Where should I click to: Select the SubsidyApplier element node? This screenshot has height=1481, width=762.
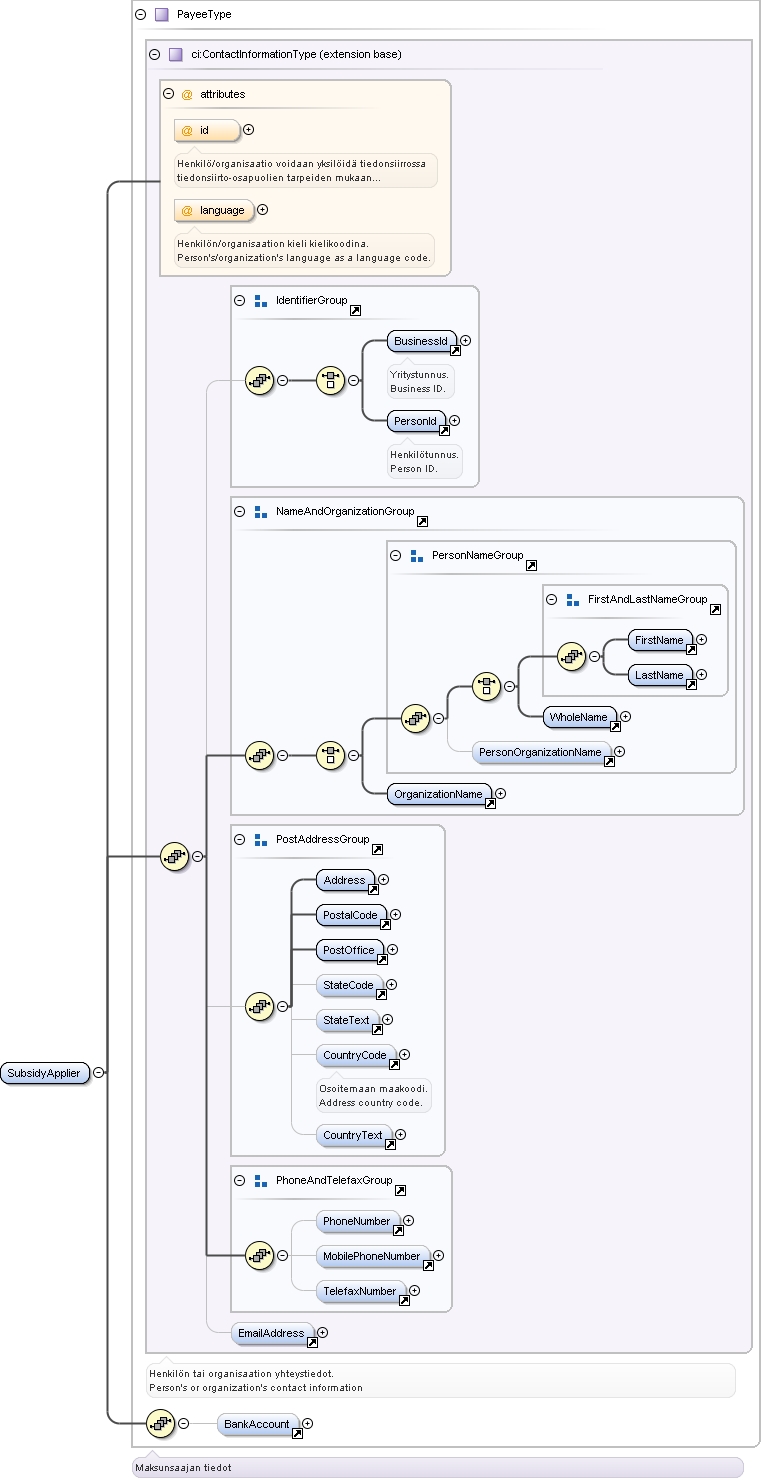(x=46, y=1072)
